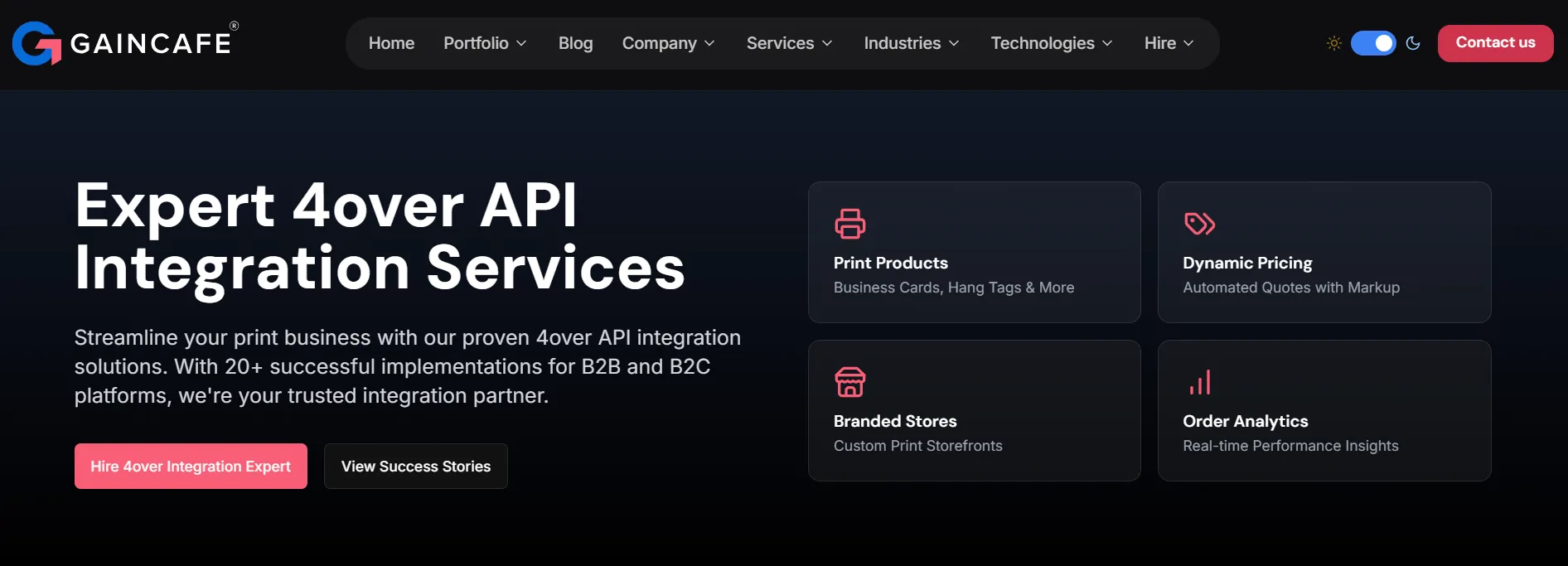This screenshot has height=566, width=1568.
Task: Open the Portfolio menu item
Action: coord(476,43)
